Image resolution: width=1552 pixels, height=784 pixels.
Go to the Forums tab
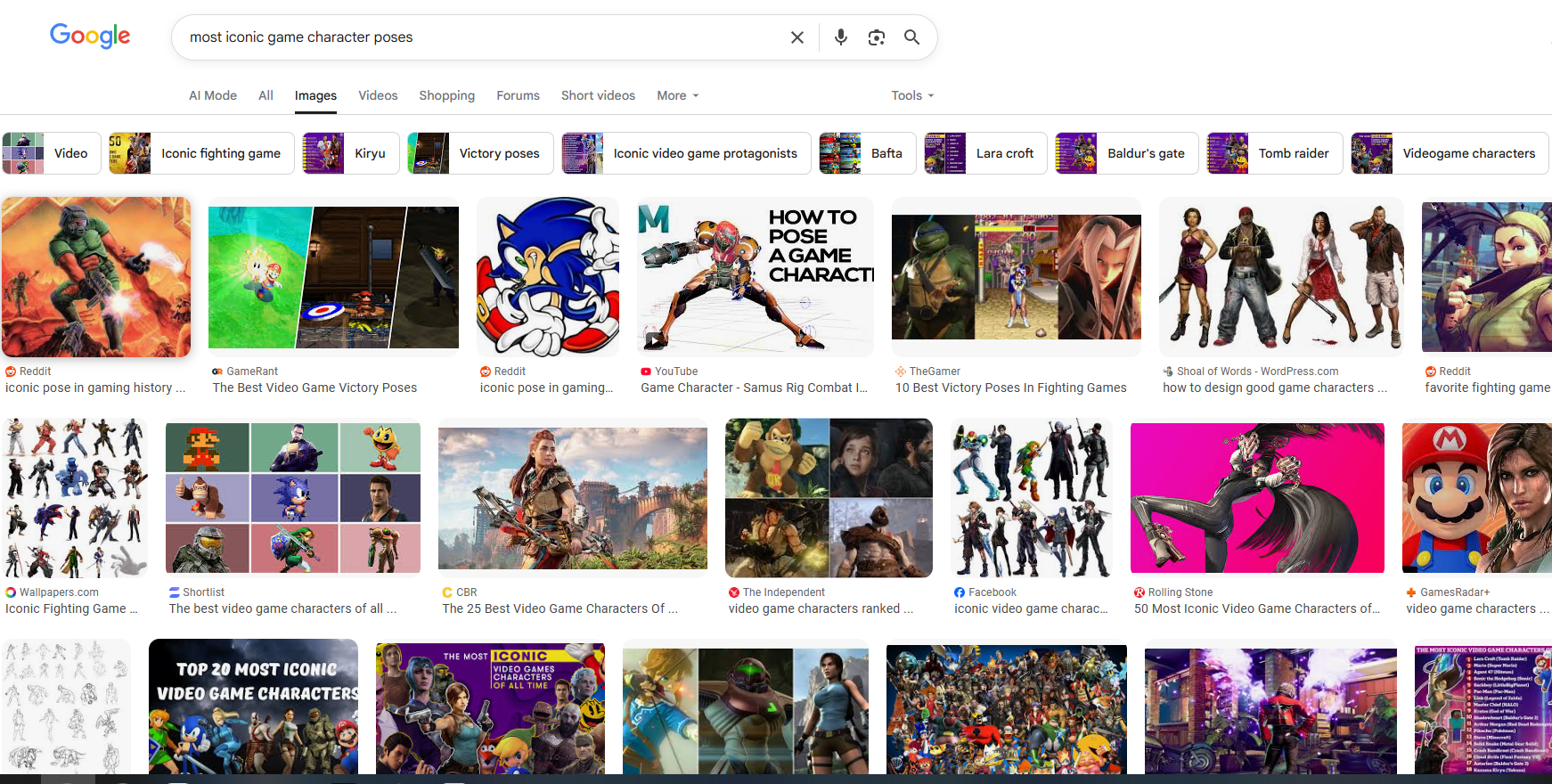pos(518,95)
